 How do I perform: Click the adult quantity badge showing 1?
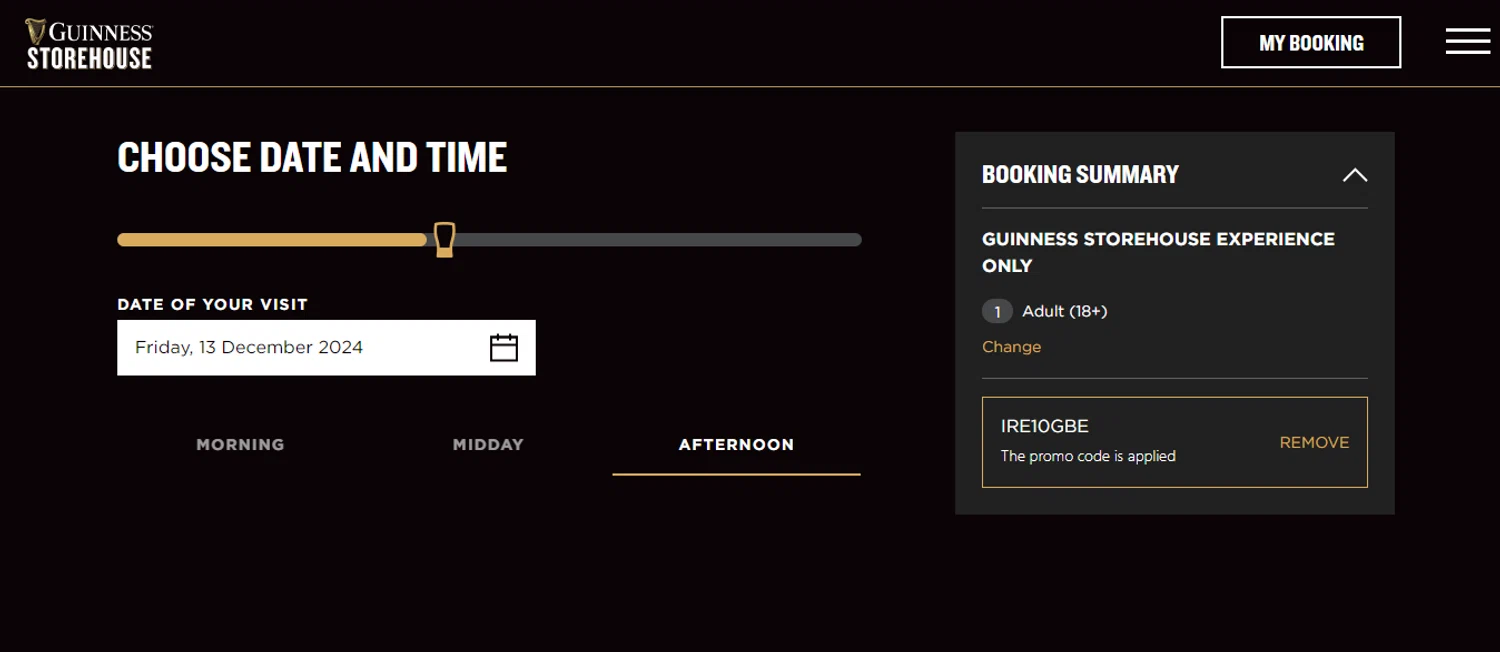pos(997,312)
